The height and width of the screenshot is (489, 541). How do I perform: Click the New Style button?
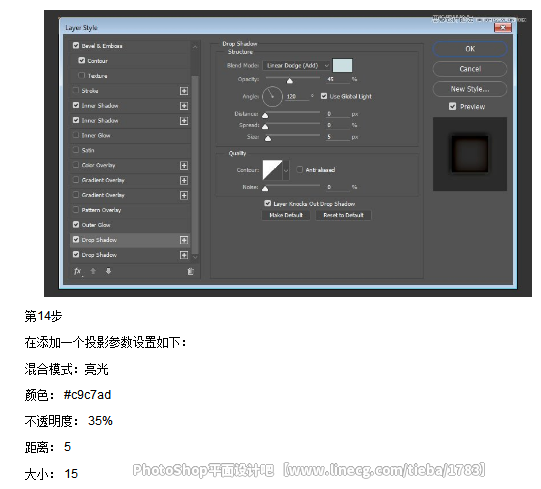(470, 89)
